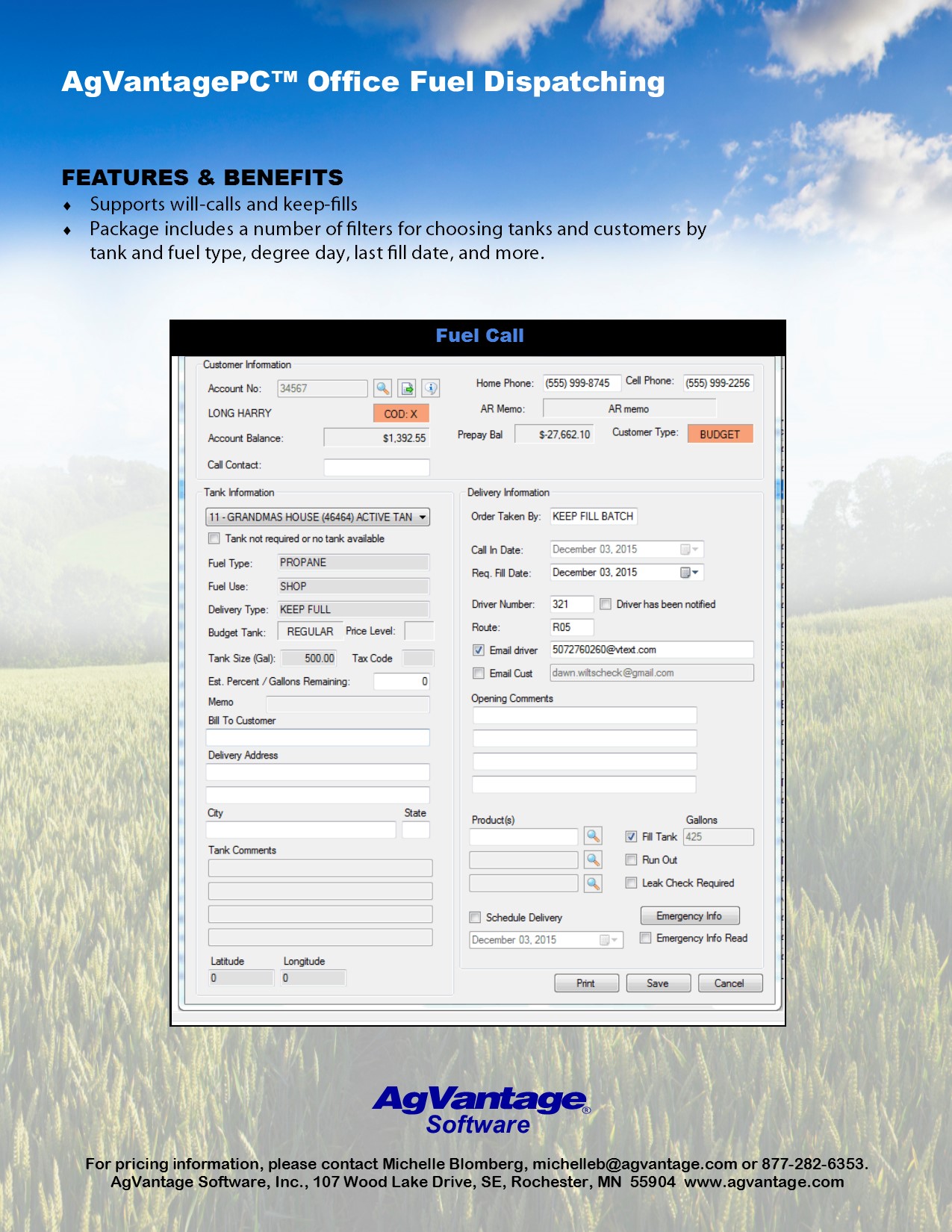Cancel the fuel call dialog
This screenshot has width=952, height=1232.
729,983
